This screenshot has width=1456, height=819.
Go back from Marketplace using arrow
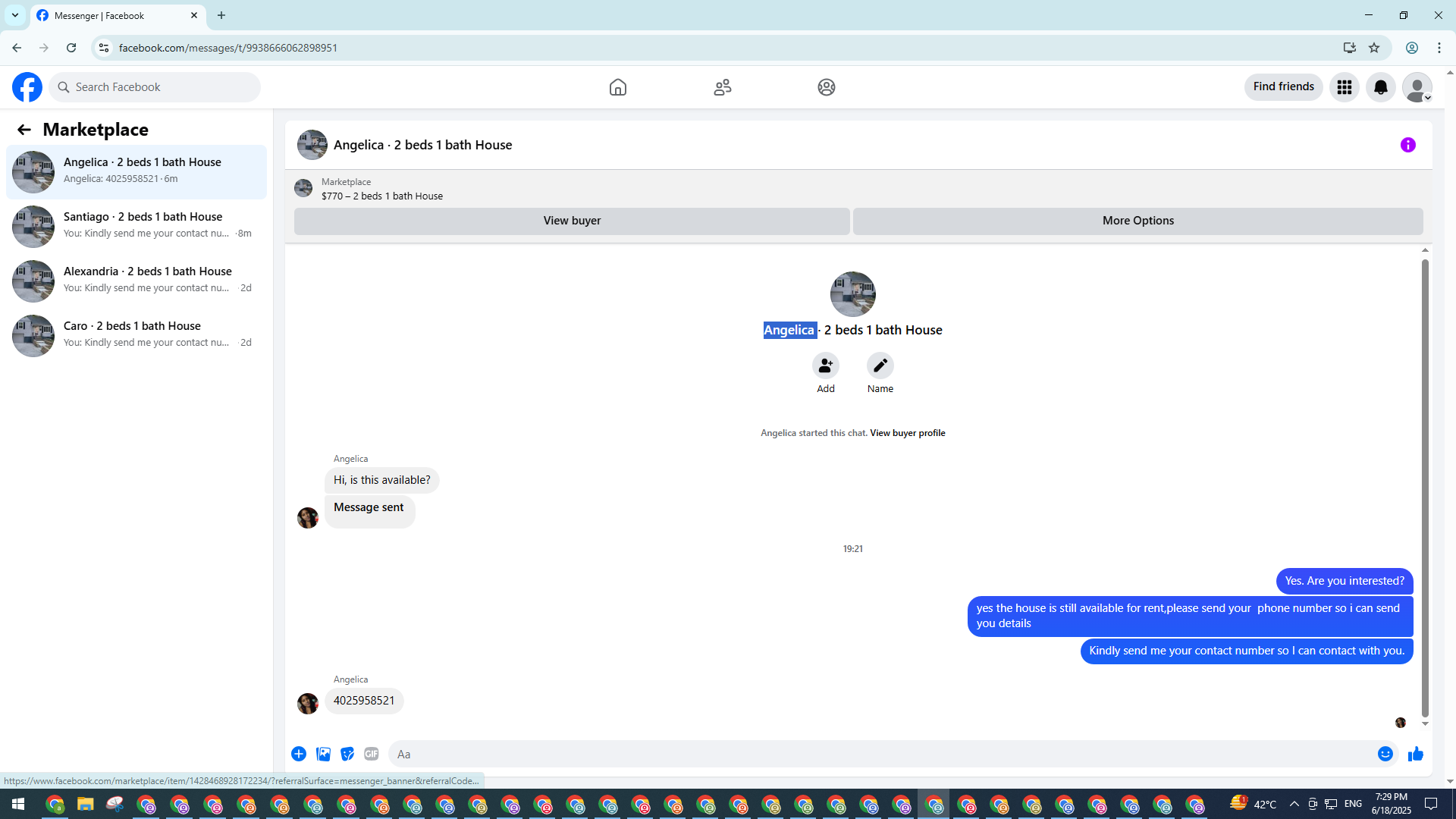click(24, 130)
